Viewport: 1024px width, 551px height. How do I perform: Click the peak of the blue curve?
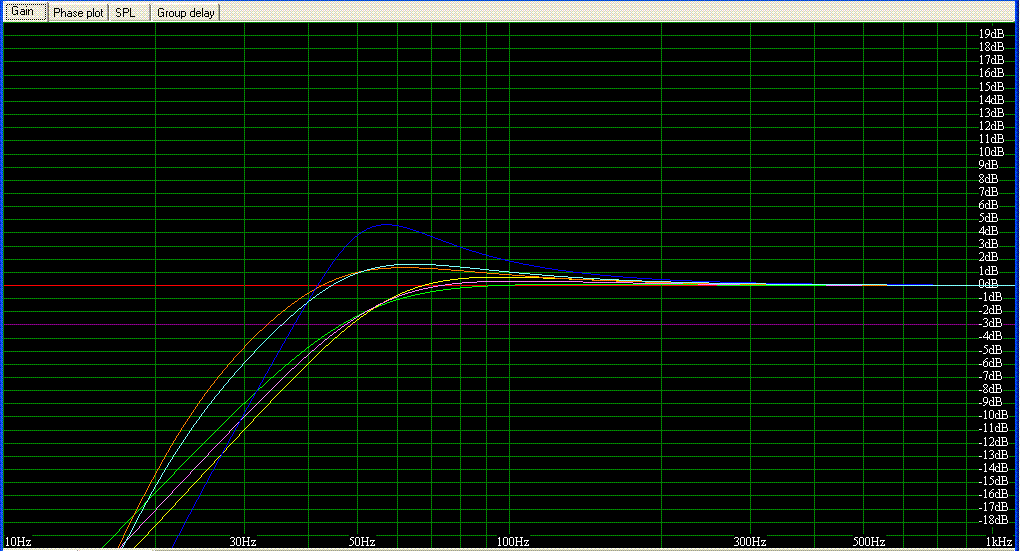tap(386, 224)
